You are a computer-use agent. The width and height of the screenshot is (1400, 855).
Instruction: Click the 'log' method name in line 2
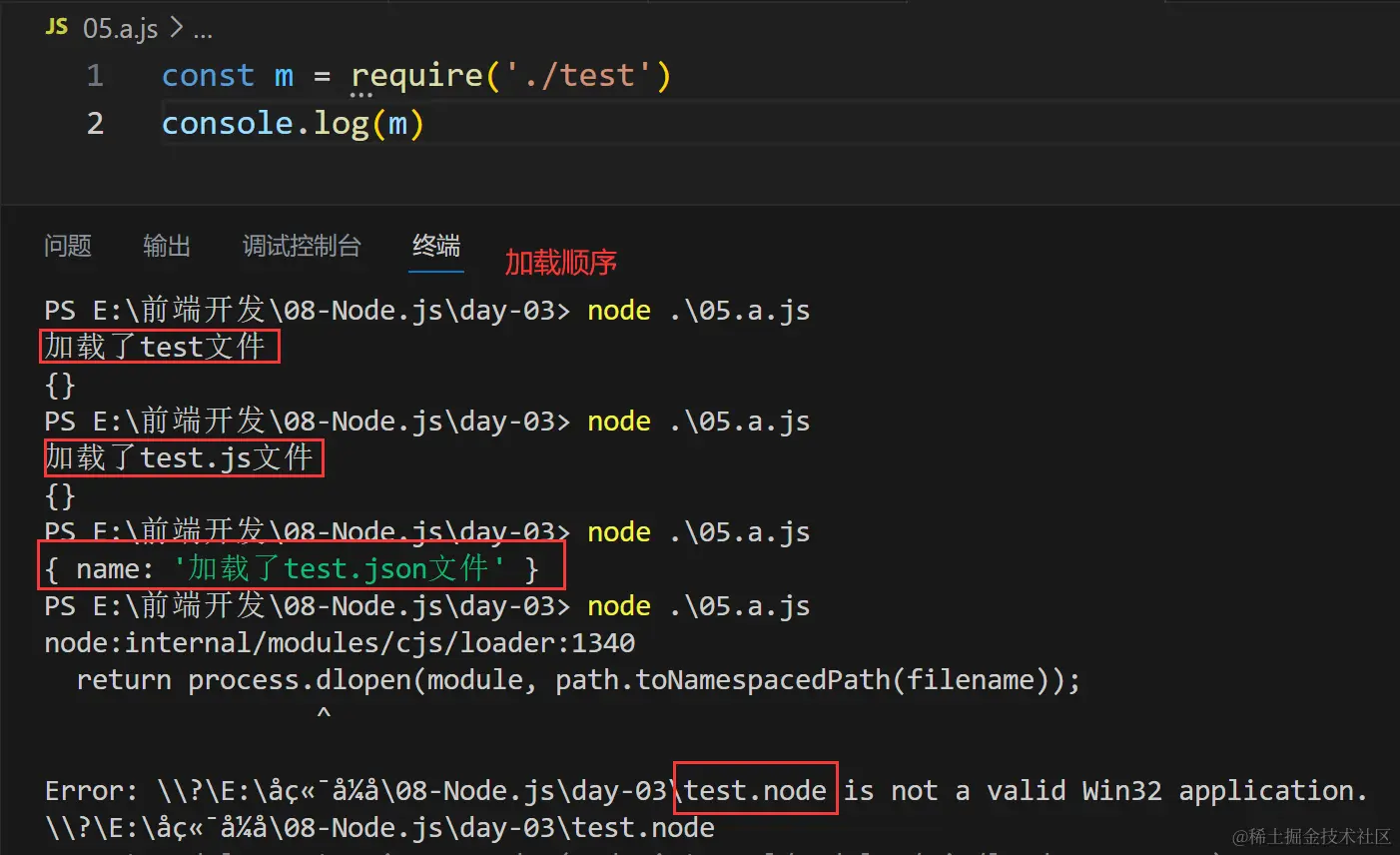(342, 124)
